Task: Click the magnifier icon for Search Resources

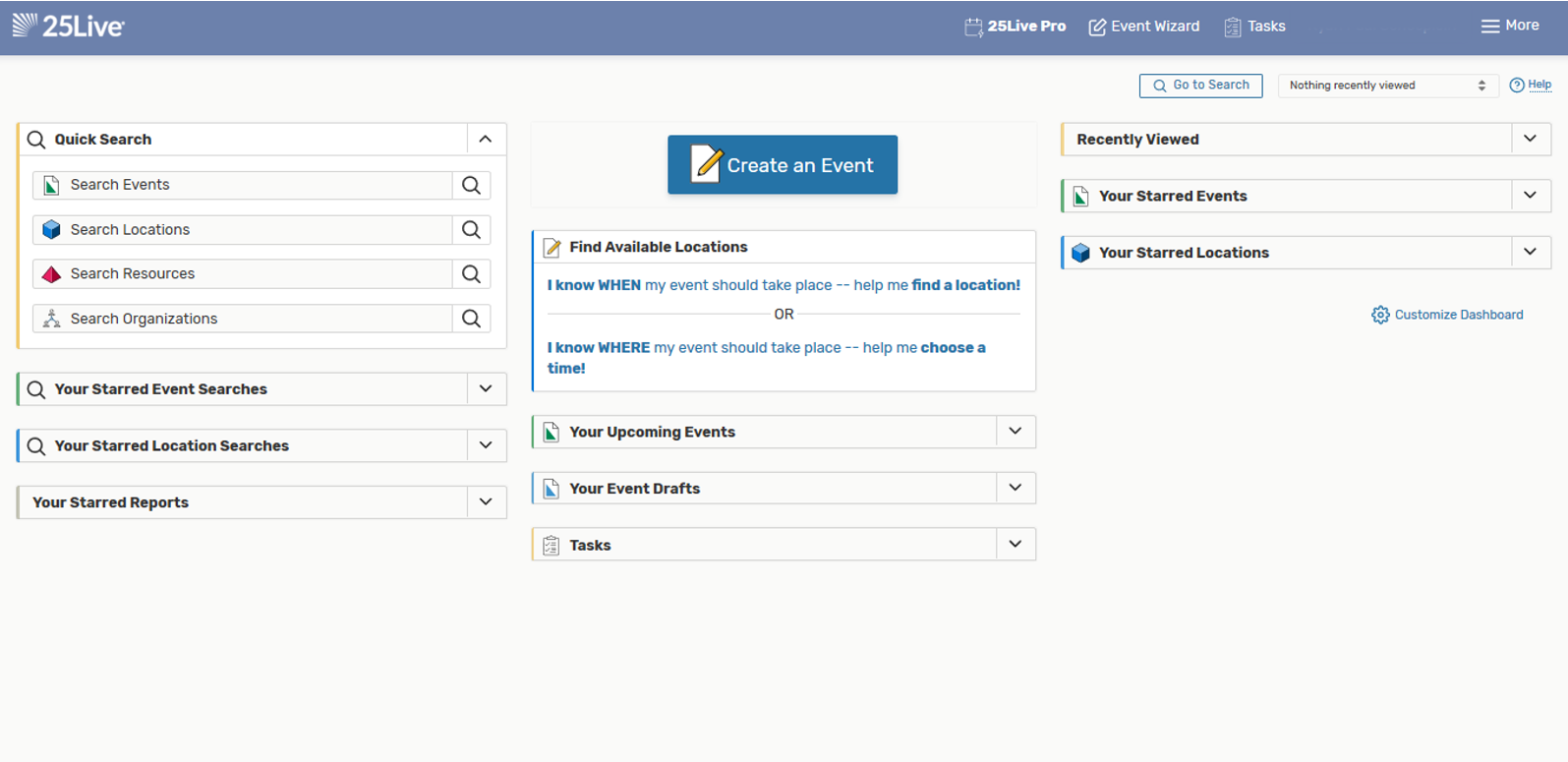Action: coord(471,274)
